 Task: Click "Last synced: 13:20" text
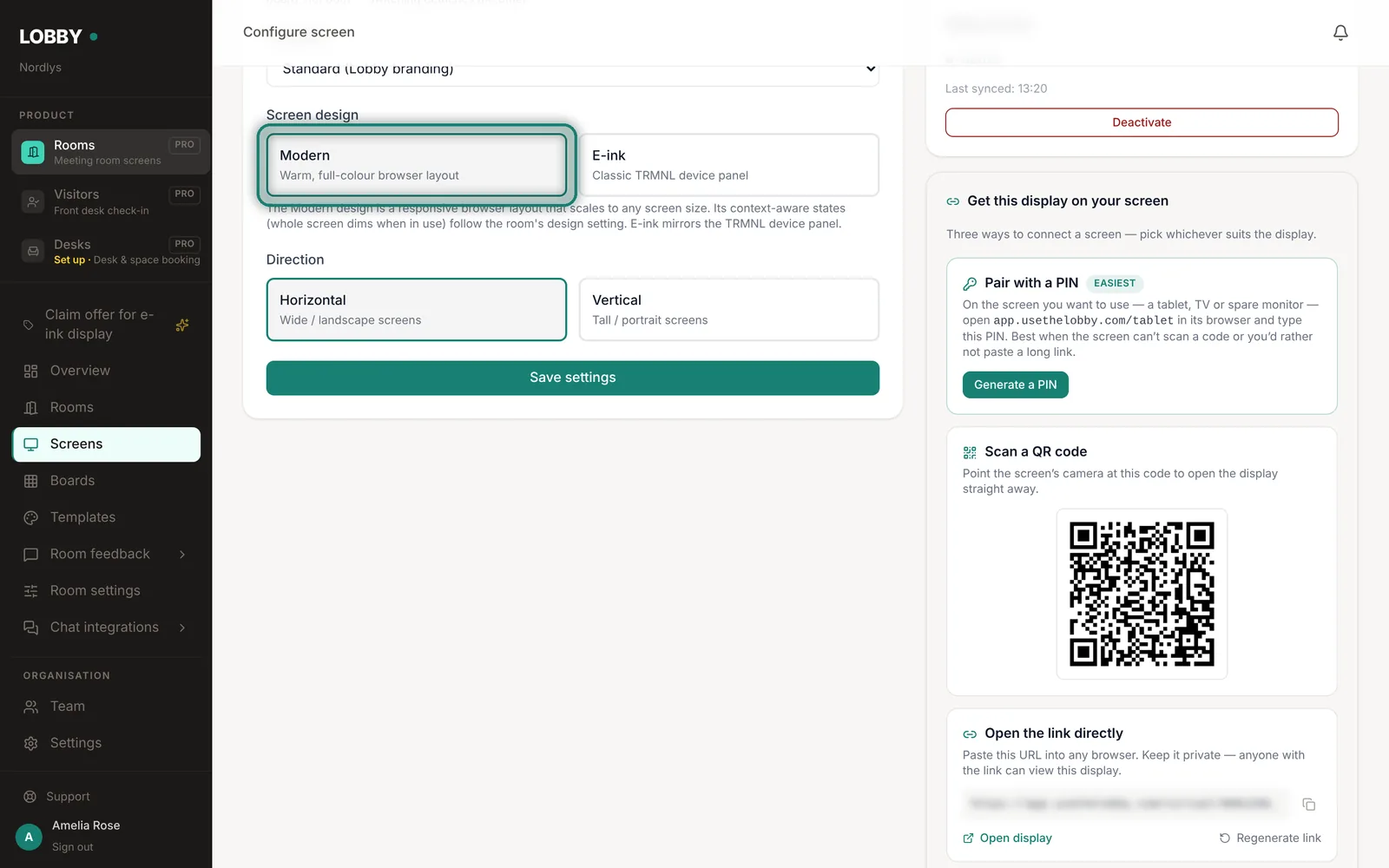click(996, 89)
